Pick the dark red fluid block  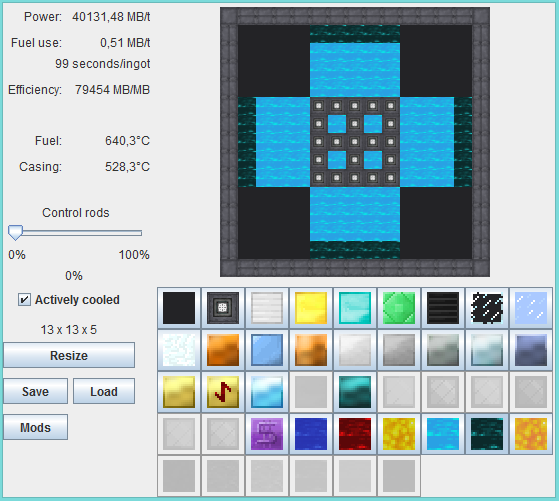[x=355, y=434]
